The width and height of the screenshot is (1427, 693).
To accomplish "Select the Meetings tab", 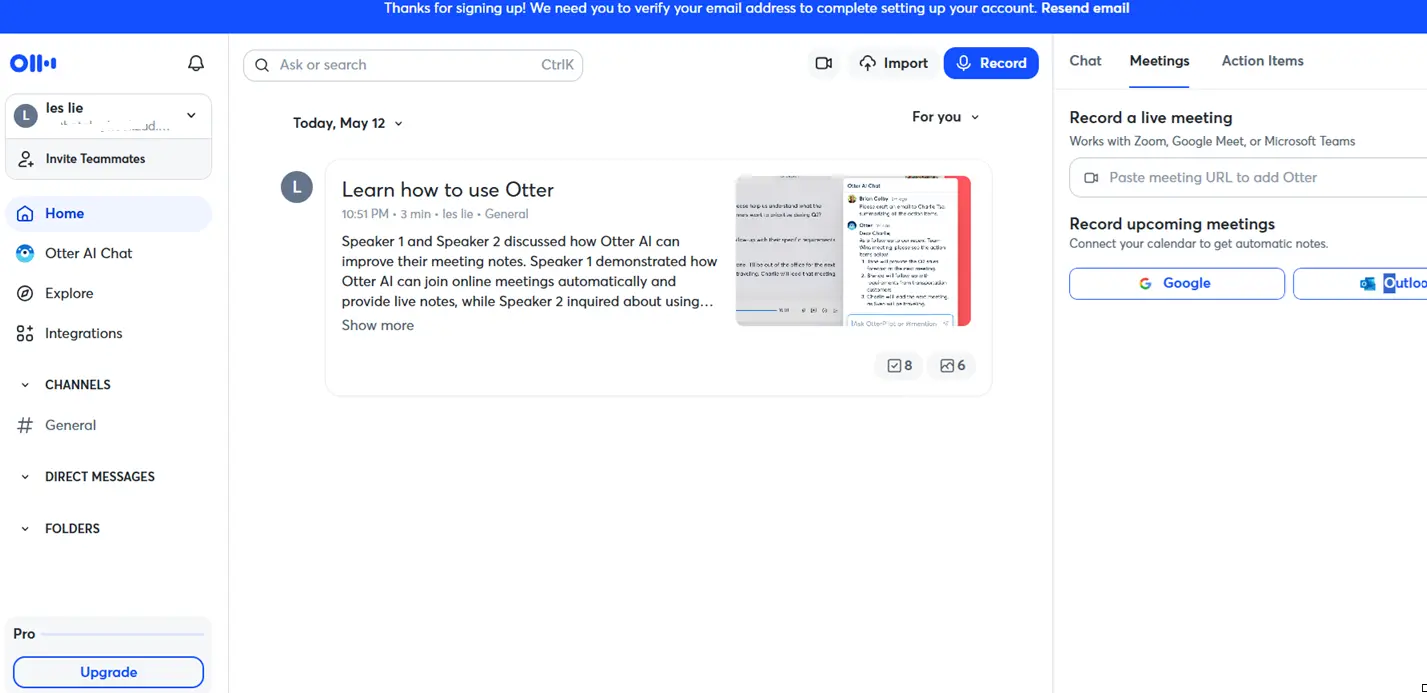I will (x=1159, y=61).
